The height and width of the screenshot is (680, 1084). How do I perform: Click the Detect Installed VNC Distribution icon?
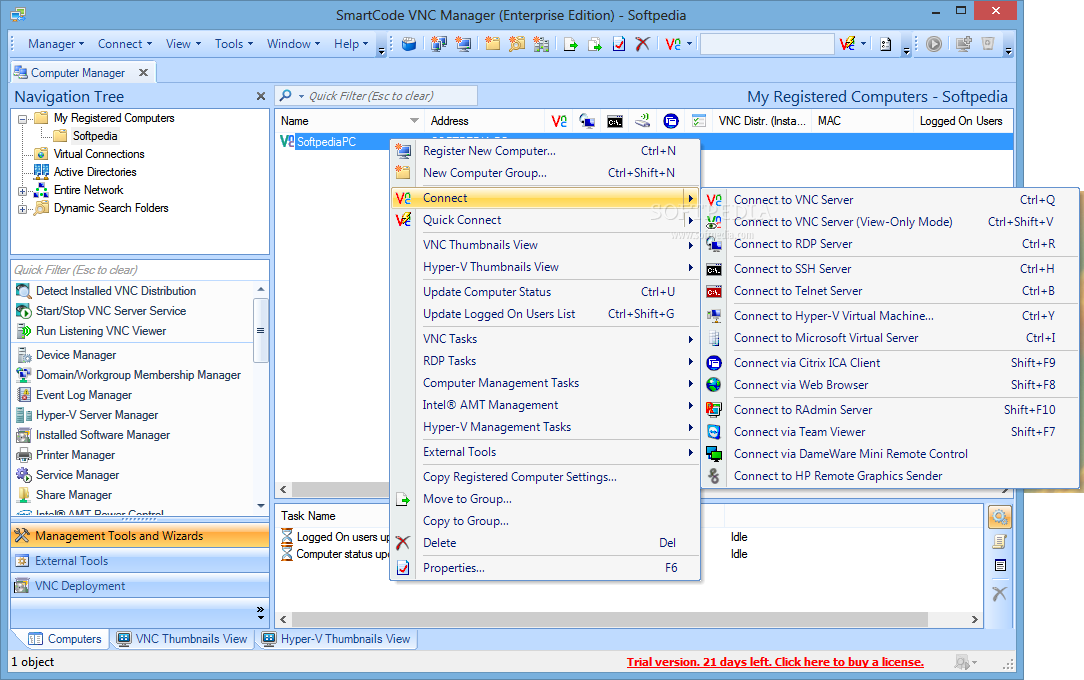point(24,291)
